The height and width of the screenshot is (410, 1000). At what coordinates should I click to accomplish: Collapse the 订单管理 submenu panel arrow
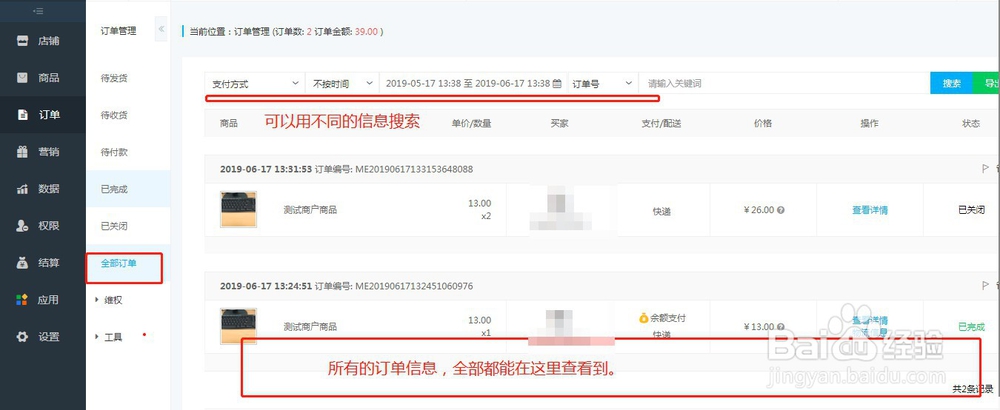(161, 29)
